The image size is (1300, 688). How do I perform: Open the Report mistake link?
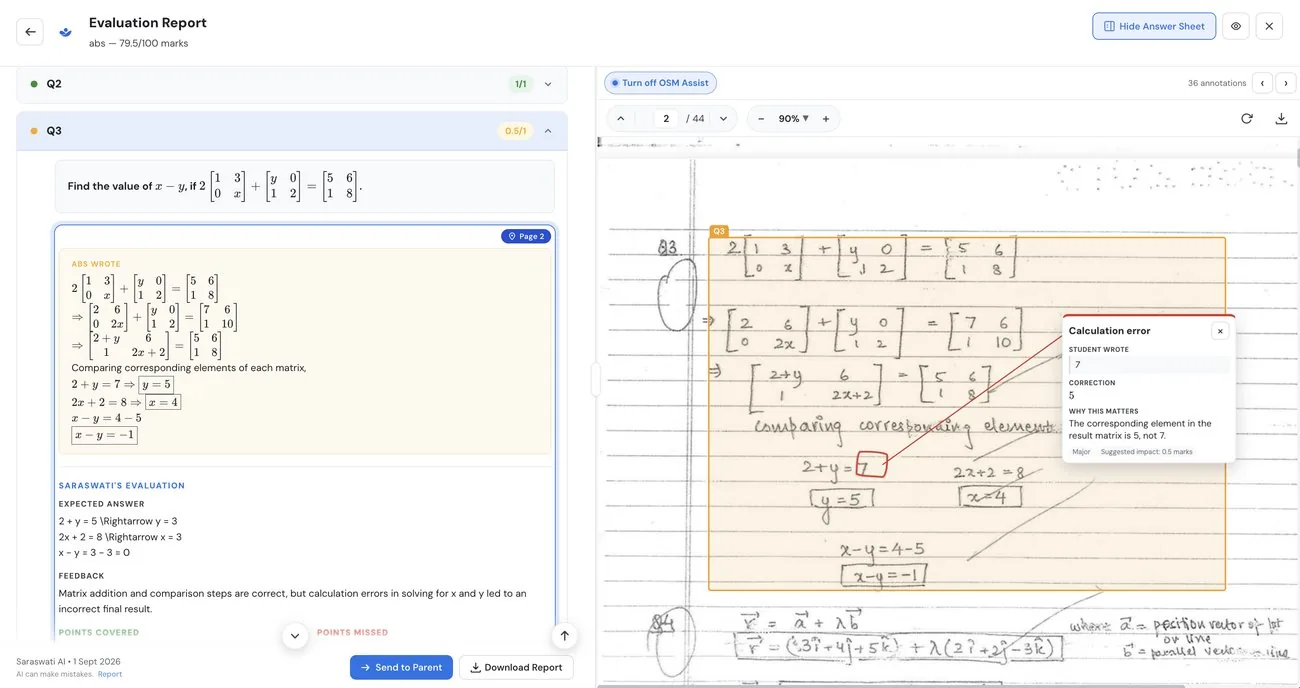110,674
